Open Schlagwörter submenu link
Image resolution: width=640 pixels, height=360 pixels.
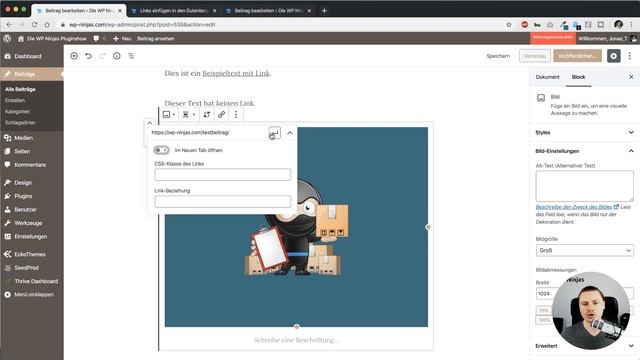(x=20, y=122)
